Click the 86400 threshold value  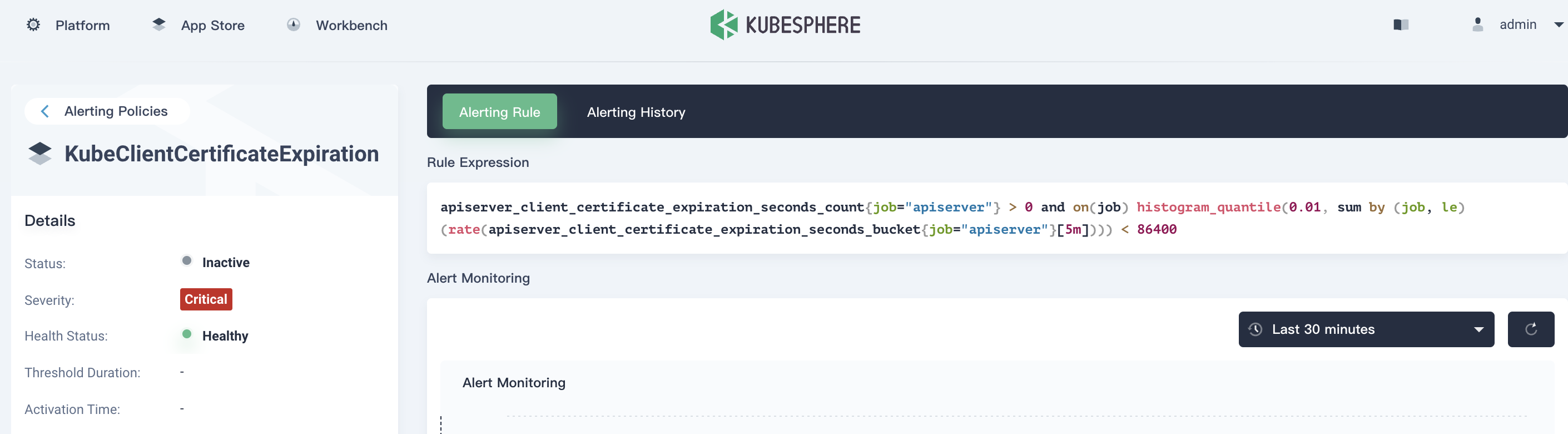(x=1157, y=229)
